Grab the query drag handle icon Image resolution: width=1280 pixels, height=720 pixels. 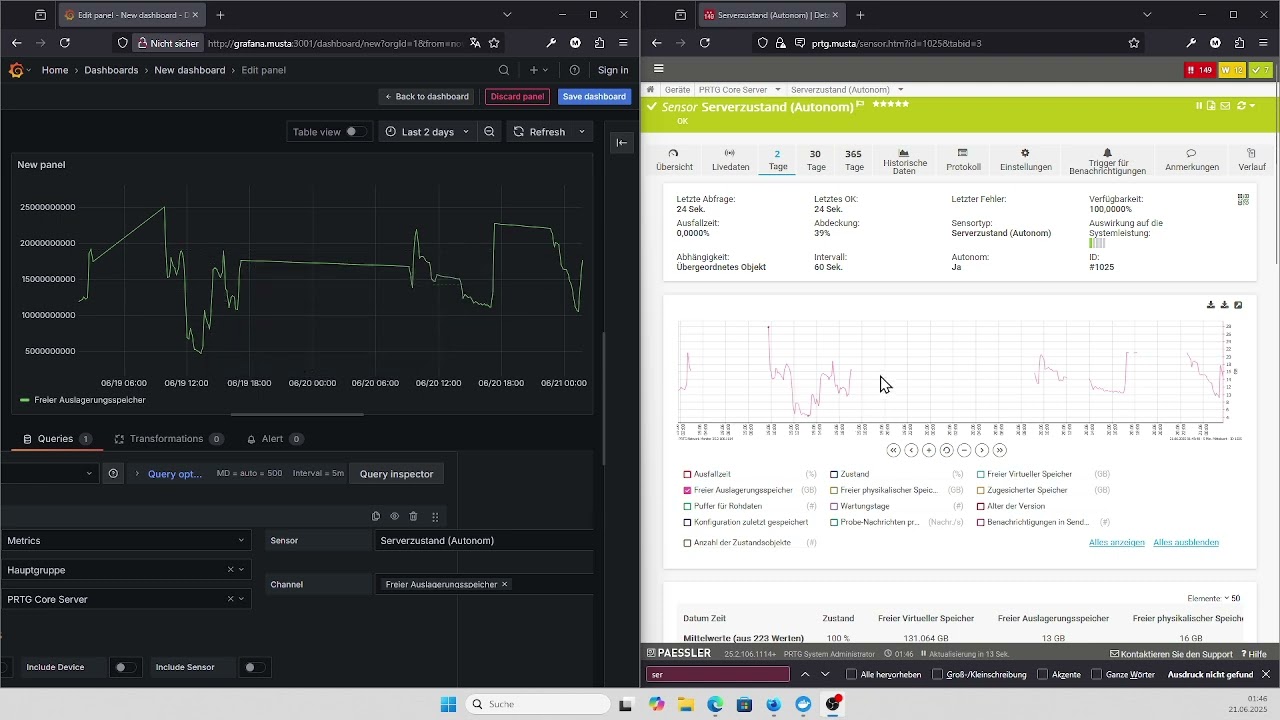tap(435, 516)
